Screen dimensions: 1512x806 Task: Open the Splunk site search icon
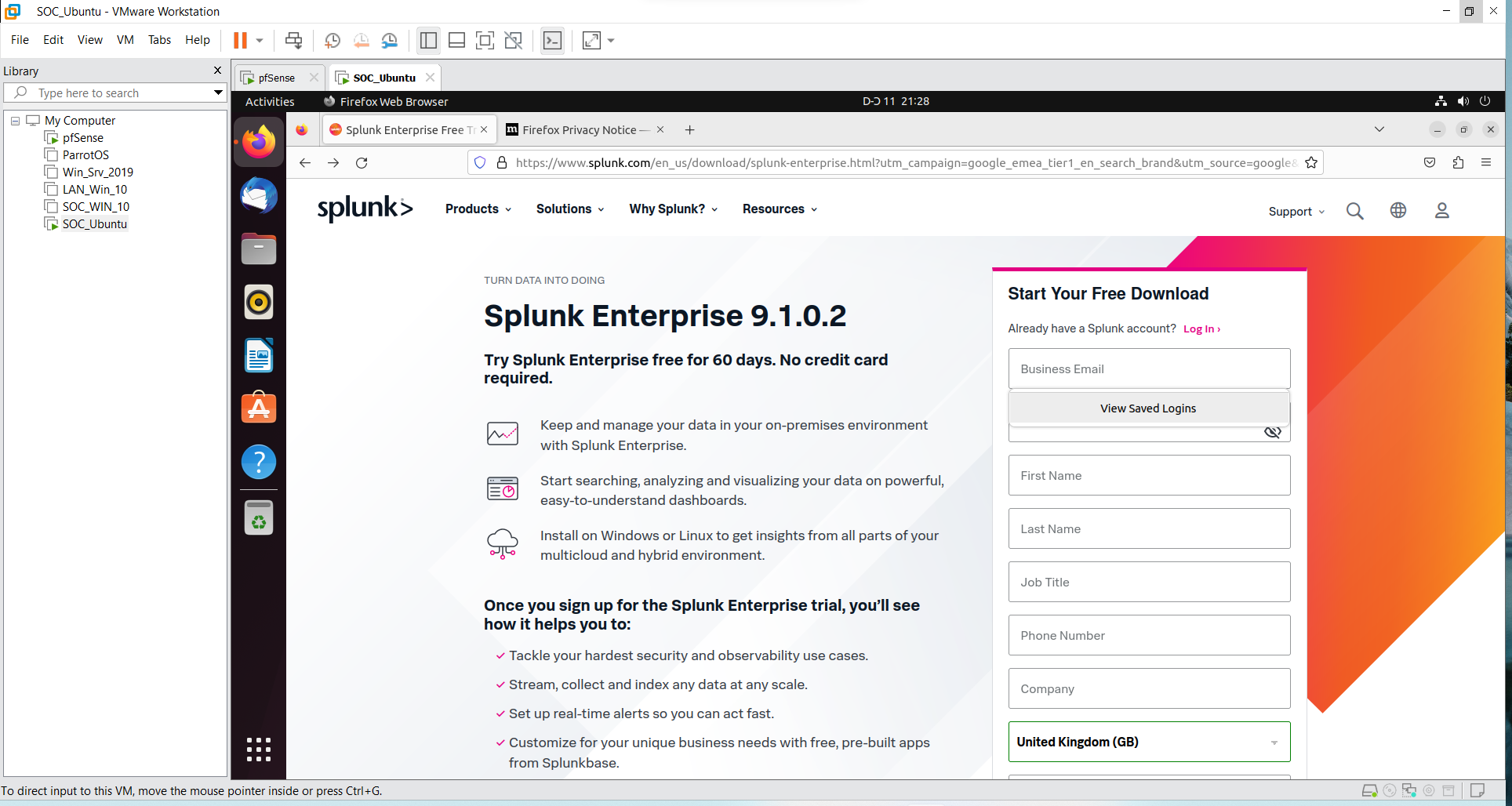1354,211
